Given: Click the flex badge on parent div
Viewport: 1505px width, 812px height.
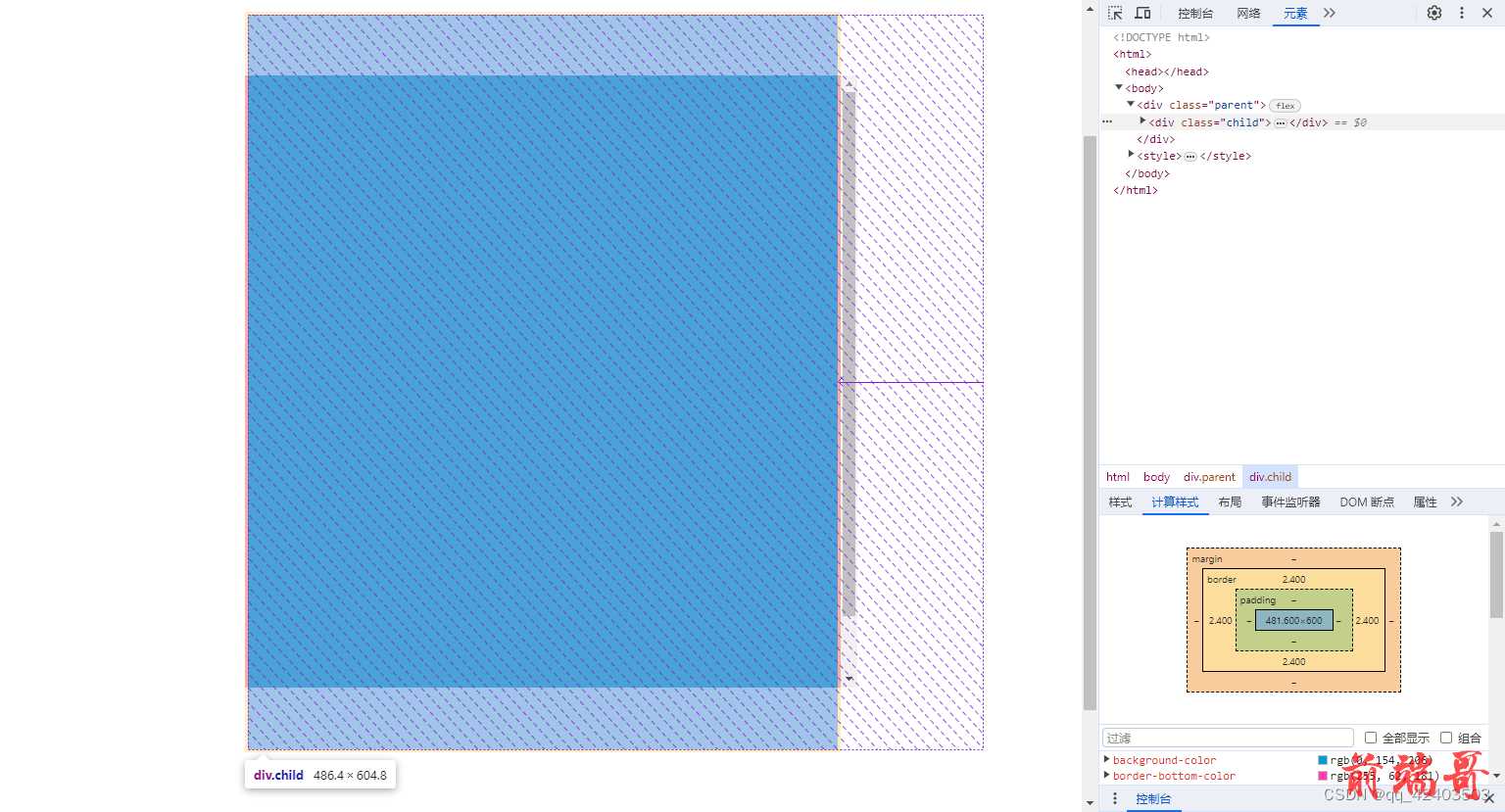Looking at the screenshot, I should [x=1285, y=106].
